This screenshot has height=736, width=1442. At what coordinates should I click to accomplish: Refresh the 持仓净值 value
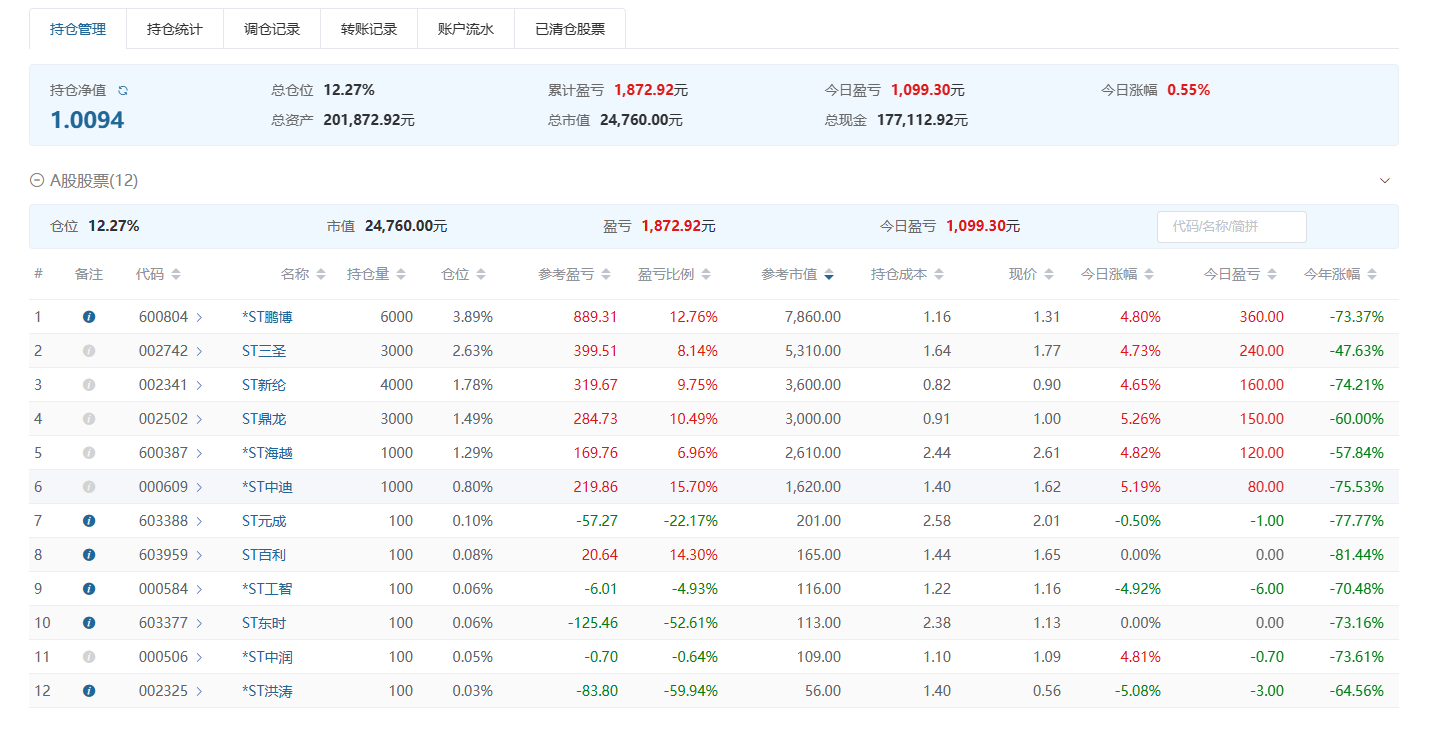123,90
